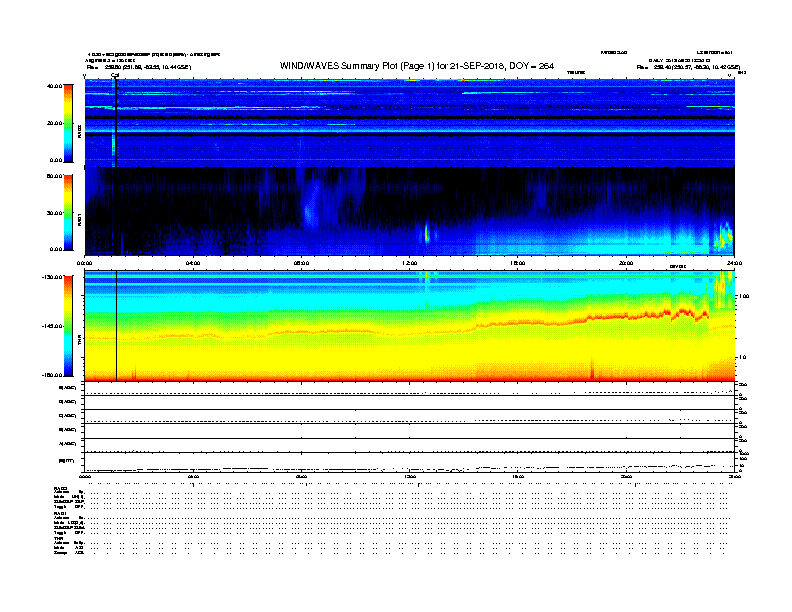Click the 10 label on TNR right axis

[x=742, y=357]
